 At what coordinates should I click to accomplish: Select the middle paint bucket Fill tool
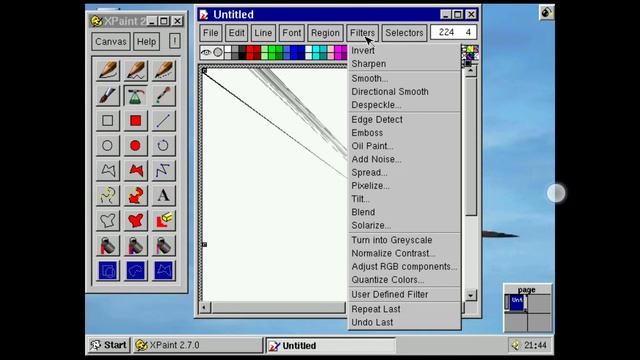click(x=136, y=246)
